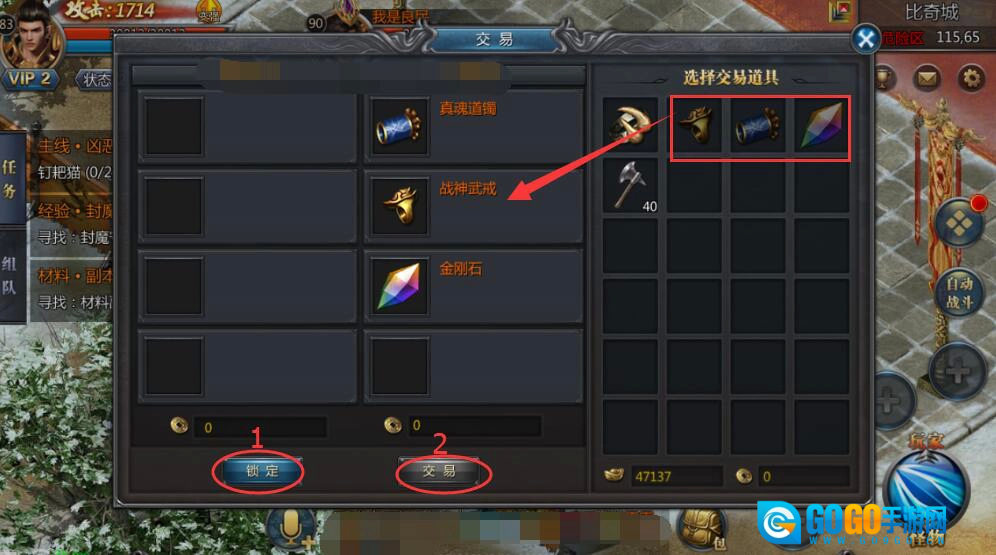Click the 战神武戒 ring in trade slot
996x555 pixels.
(399, 206)
